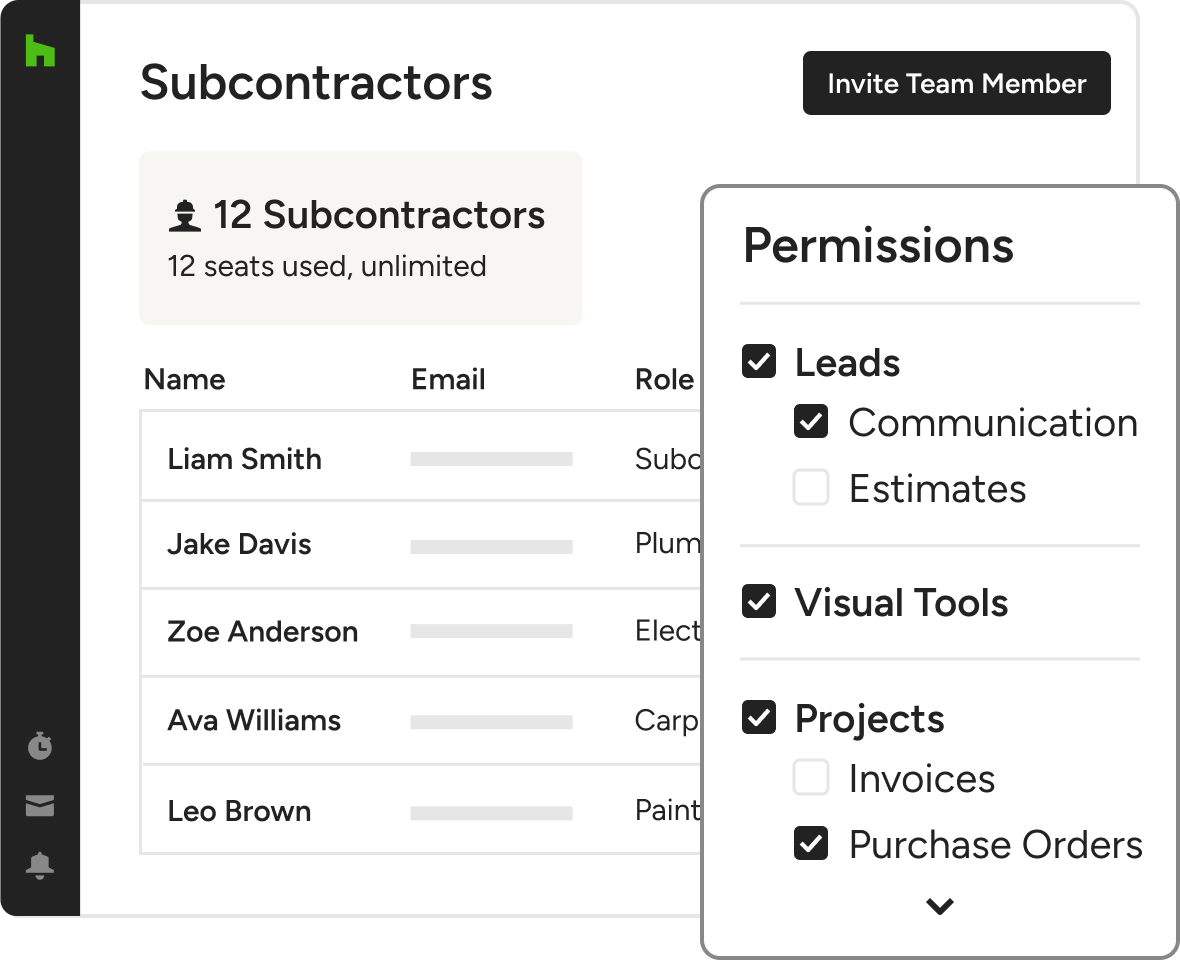Click the 12 Subcontractors summary card

pos(360,238)
